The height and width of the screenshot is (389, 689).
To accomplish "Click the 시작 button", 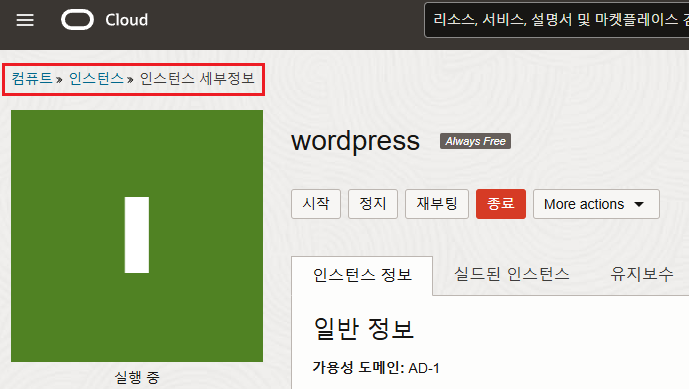I will pos(316,204).
